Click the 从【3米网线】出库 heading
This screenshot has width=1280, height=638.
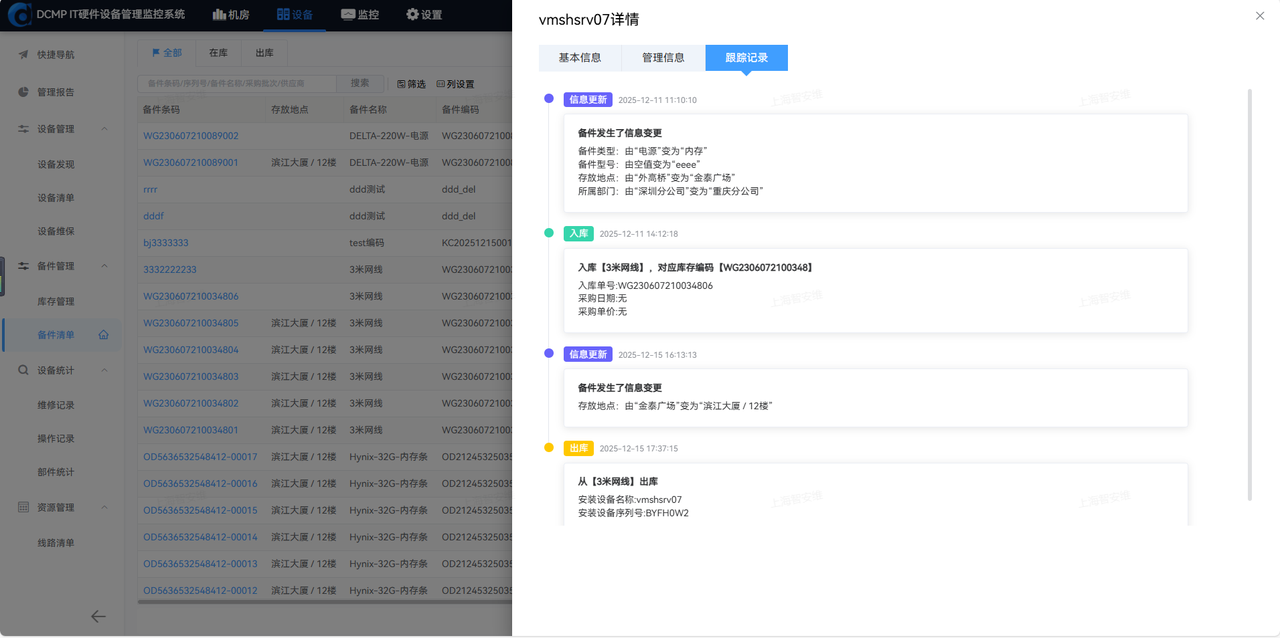pyautogui.click(x=618, y=482)
